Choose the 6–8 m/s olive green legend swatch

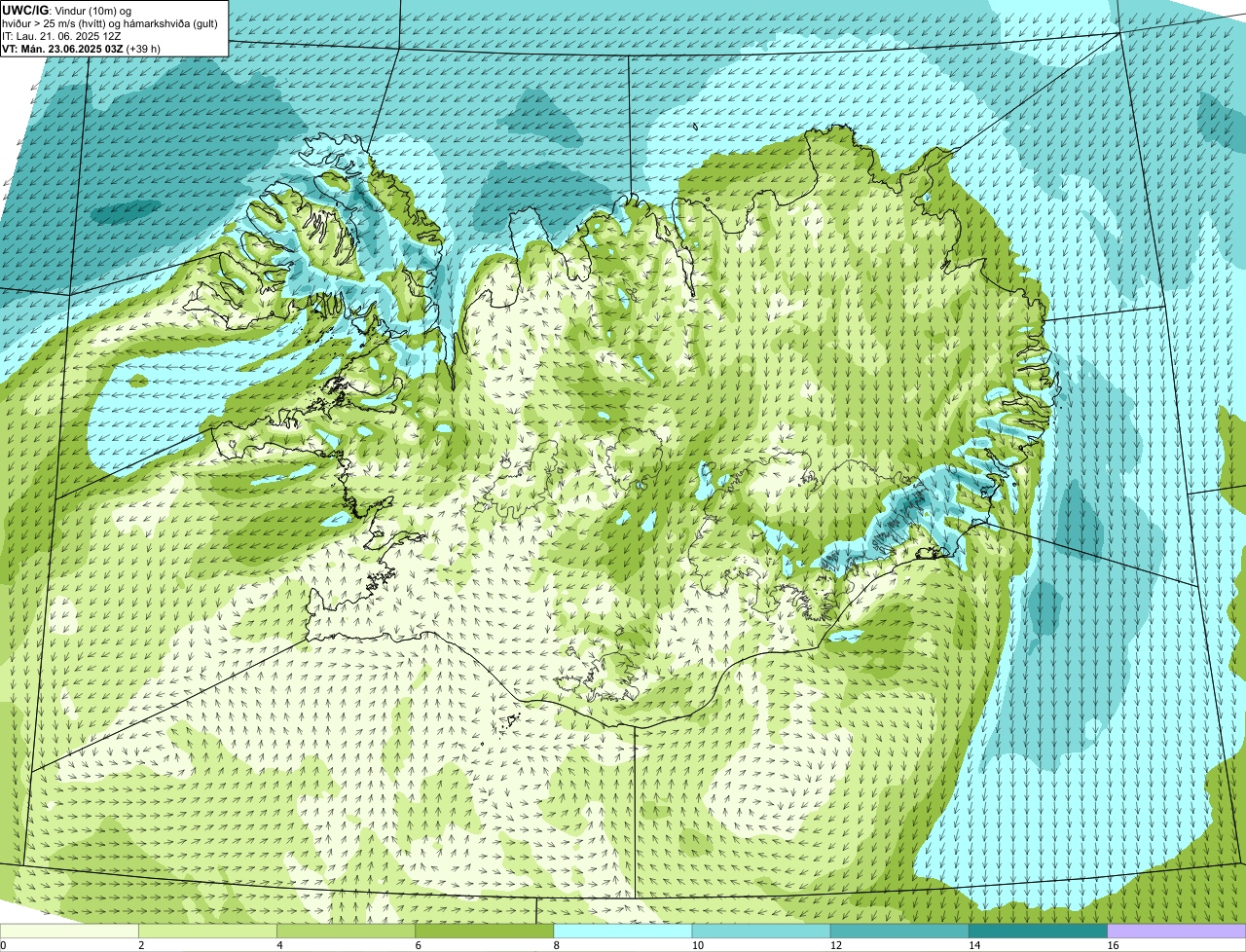click(x=485, y=932)
